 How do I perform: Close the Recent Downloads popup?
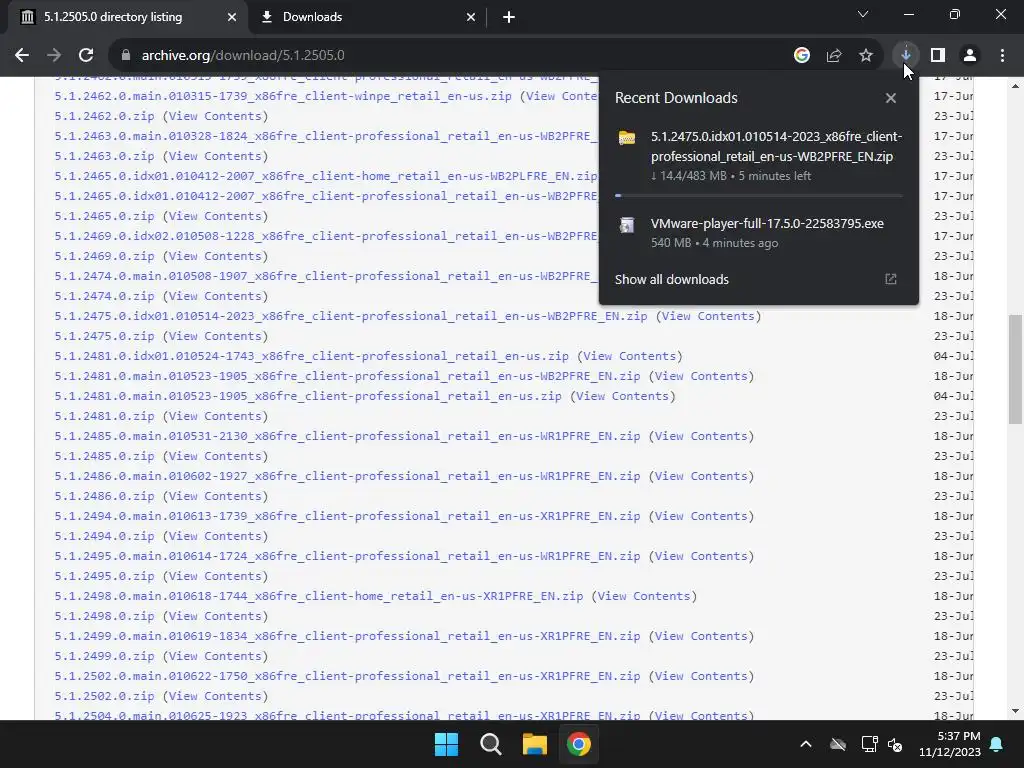pyautogui.click(x=891, y=98)
